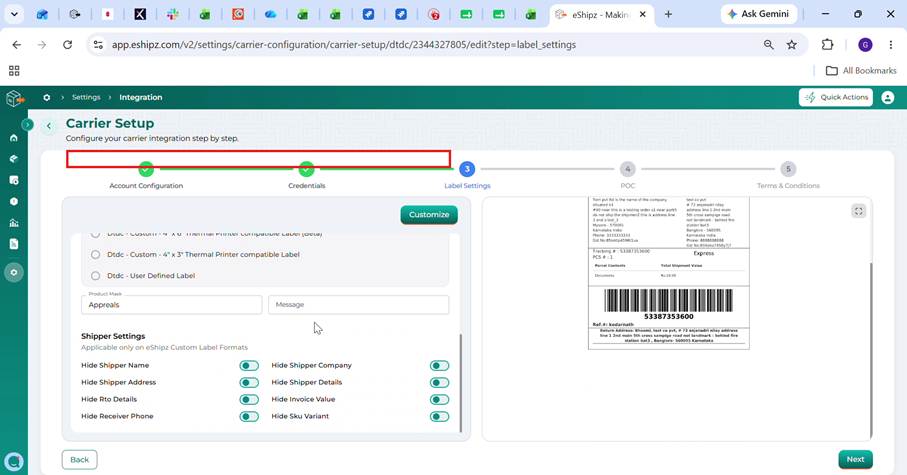Click label settings panel scrollbar
This screenshot has height=475, width=907.
(x=460, y=382)
